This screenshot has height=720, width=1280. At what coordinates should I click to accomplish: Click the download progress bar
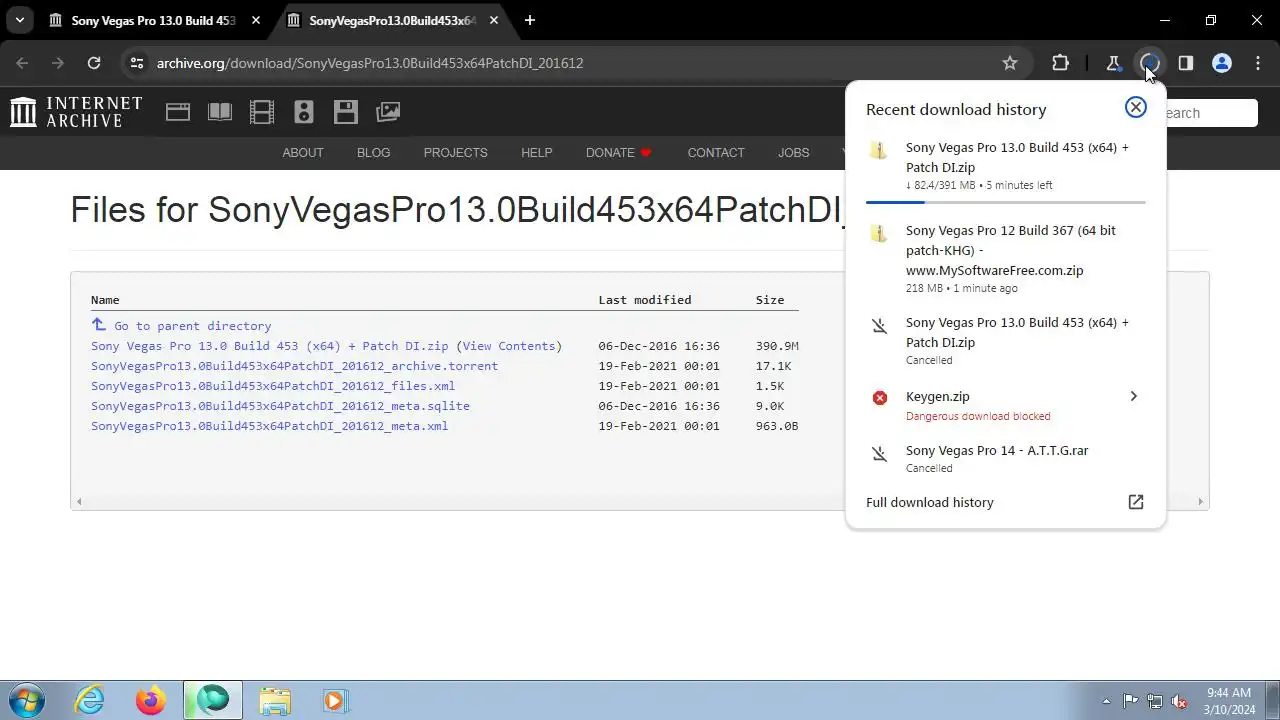point(1005,202)
